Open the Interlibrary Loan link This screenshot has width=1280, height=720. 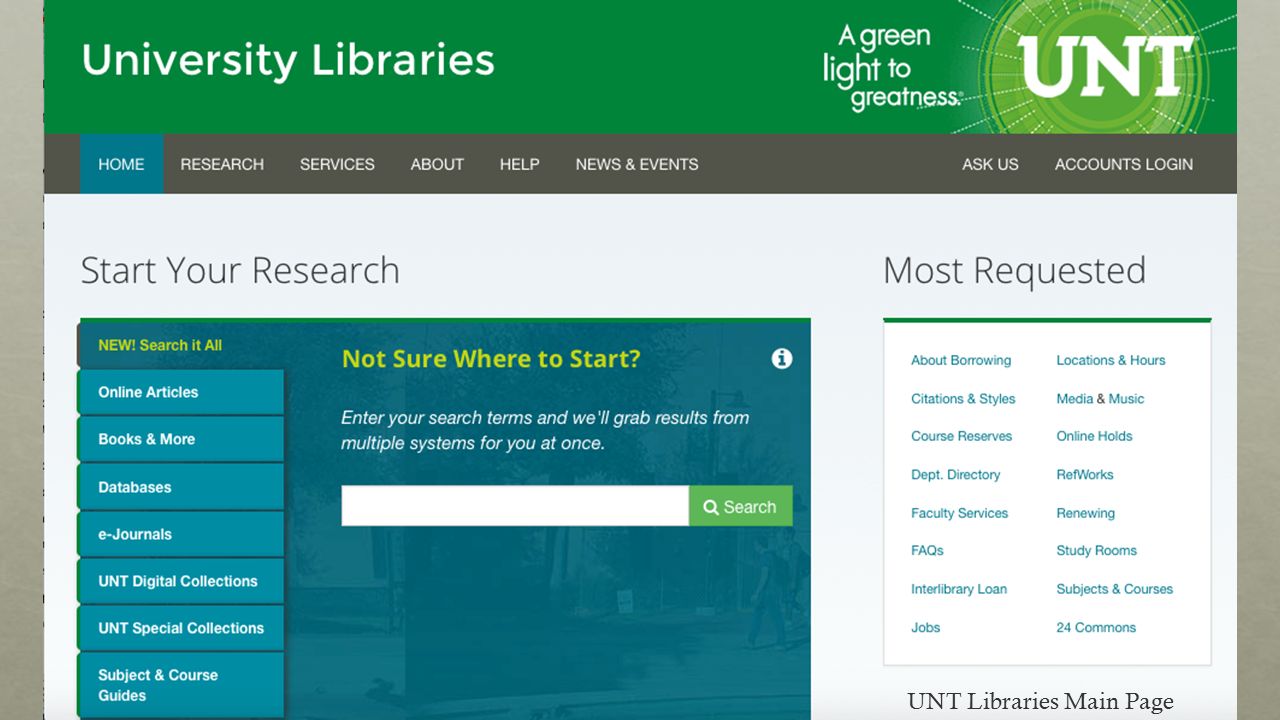959,589
